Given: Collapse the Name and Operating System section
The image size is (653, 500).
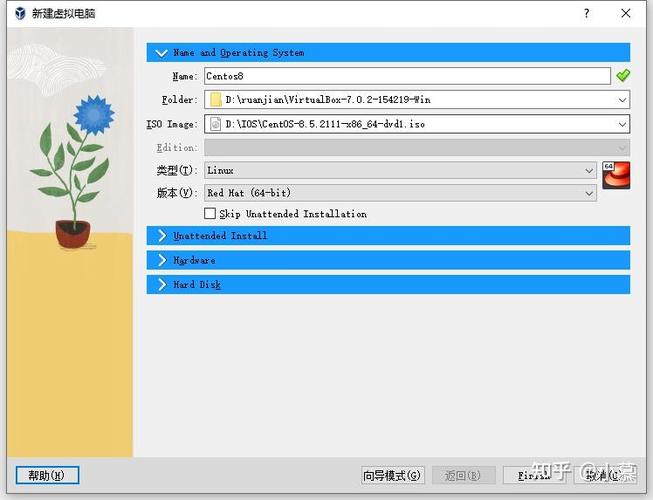Looking at the screenshot, I should (x=388, y=52).
